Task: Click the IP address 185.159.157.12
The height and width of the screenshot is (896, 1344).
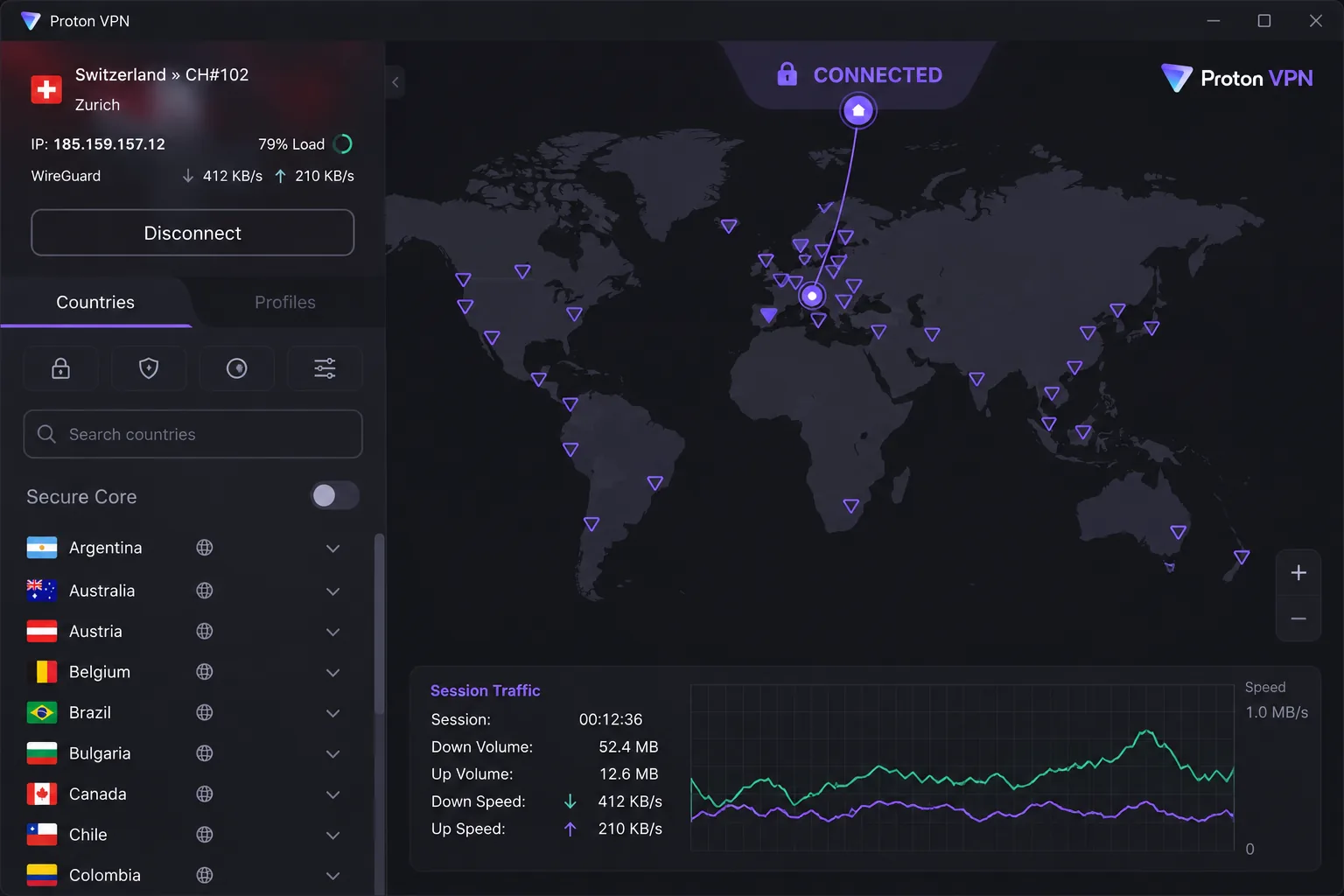Action: tap(109, 144)
